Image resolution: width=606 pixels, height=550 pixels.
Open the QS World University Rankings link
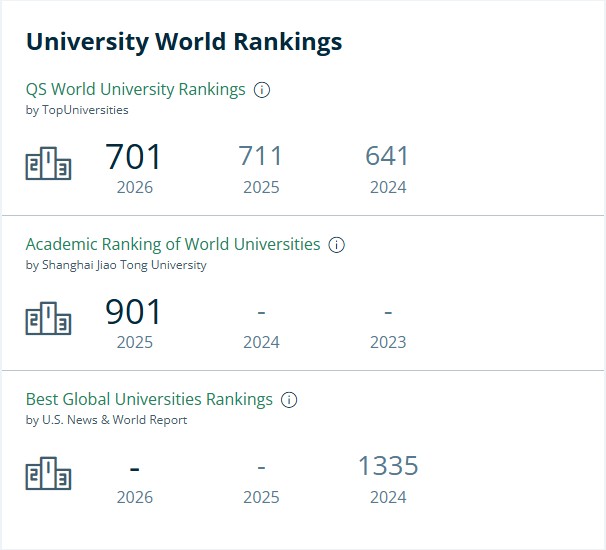[x=136, y=90]
